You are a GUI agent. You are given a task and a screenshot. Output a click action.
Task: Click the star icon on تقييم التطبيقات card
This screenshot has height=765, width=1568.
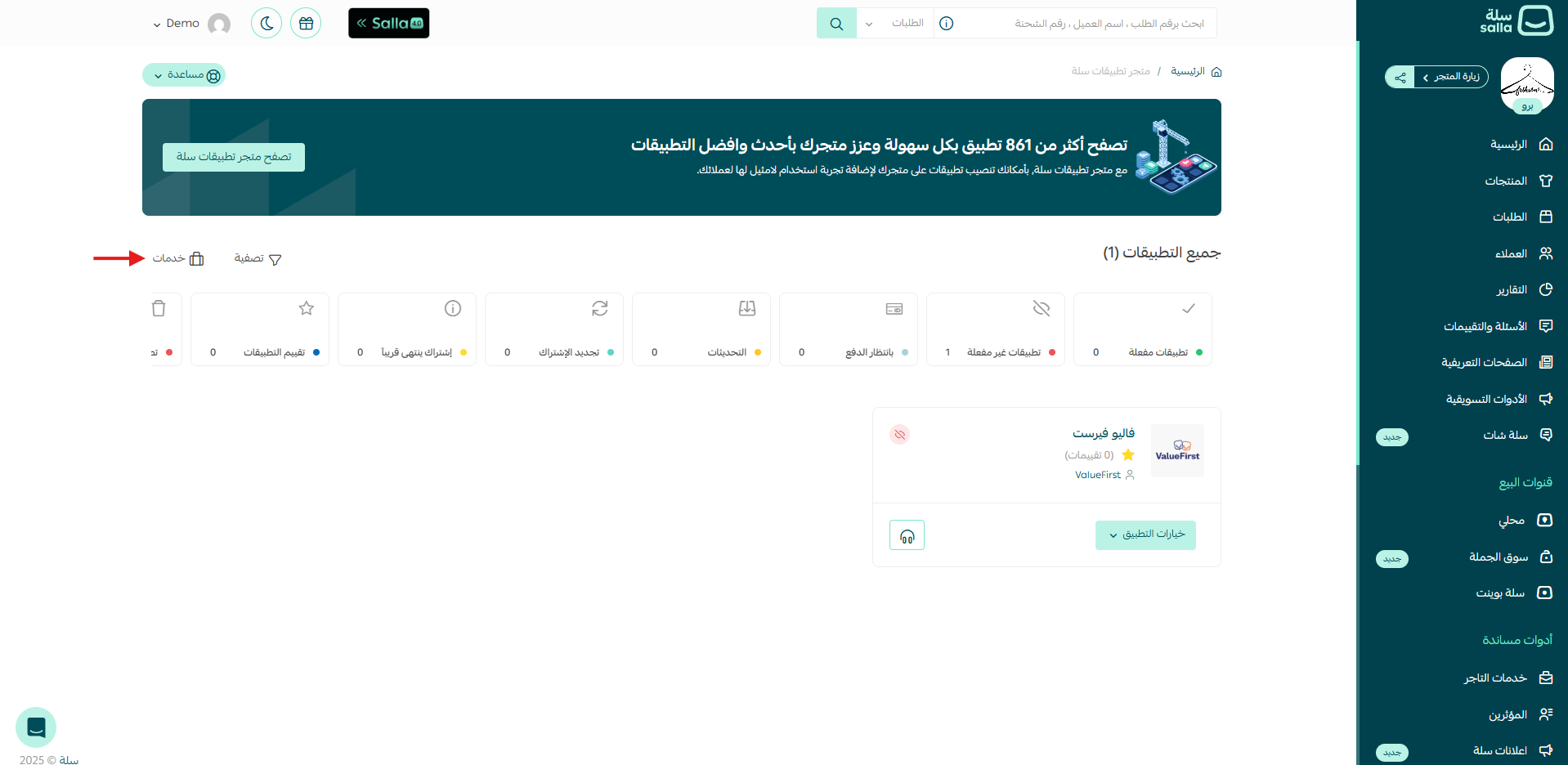(306, 309)
